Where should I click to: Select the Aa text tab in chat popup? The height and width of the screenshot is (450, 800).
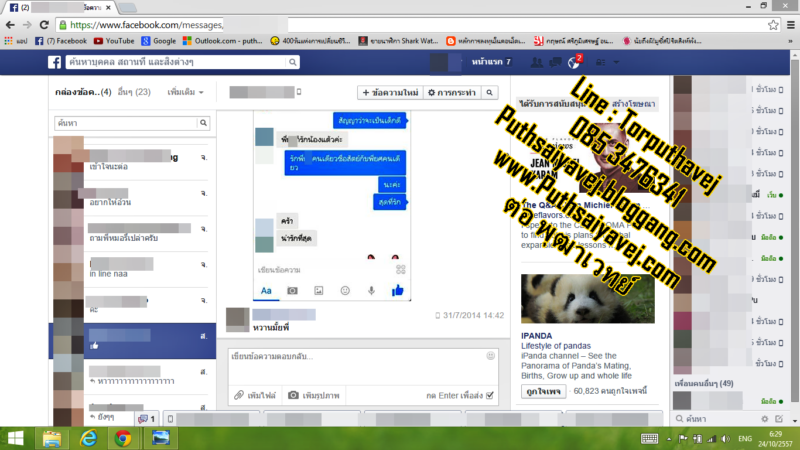267,291
